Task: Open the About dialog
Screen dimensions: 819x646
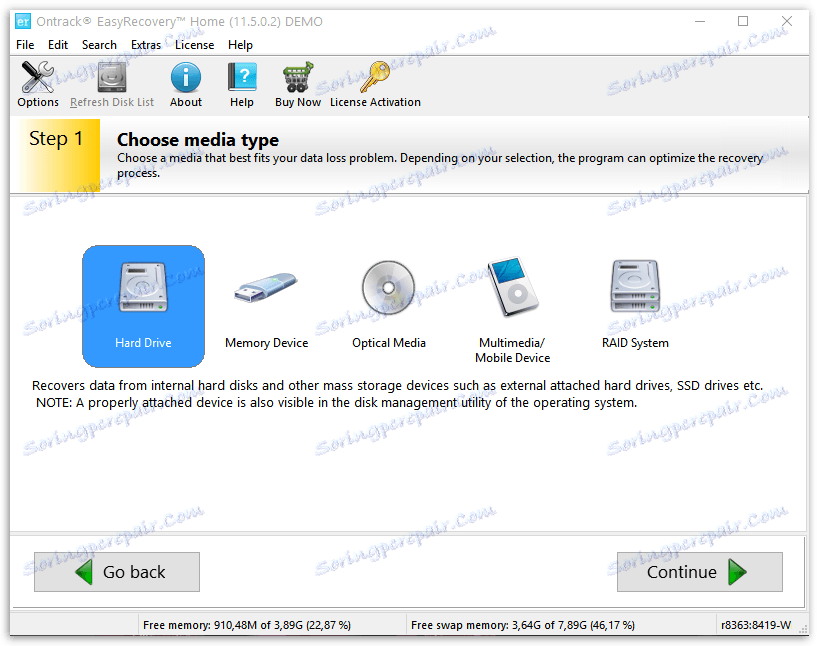Action: click(x=185, y=84)
